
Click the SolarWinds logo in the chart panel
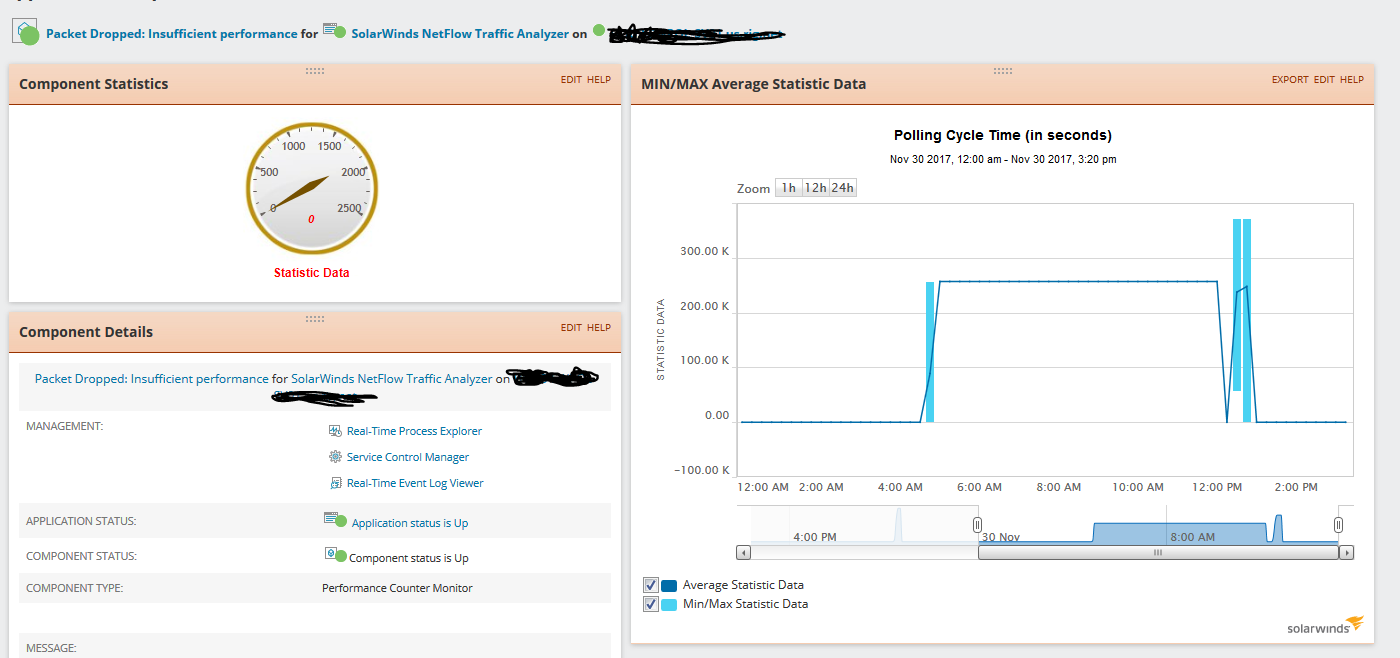(x=1324, y=626)
